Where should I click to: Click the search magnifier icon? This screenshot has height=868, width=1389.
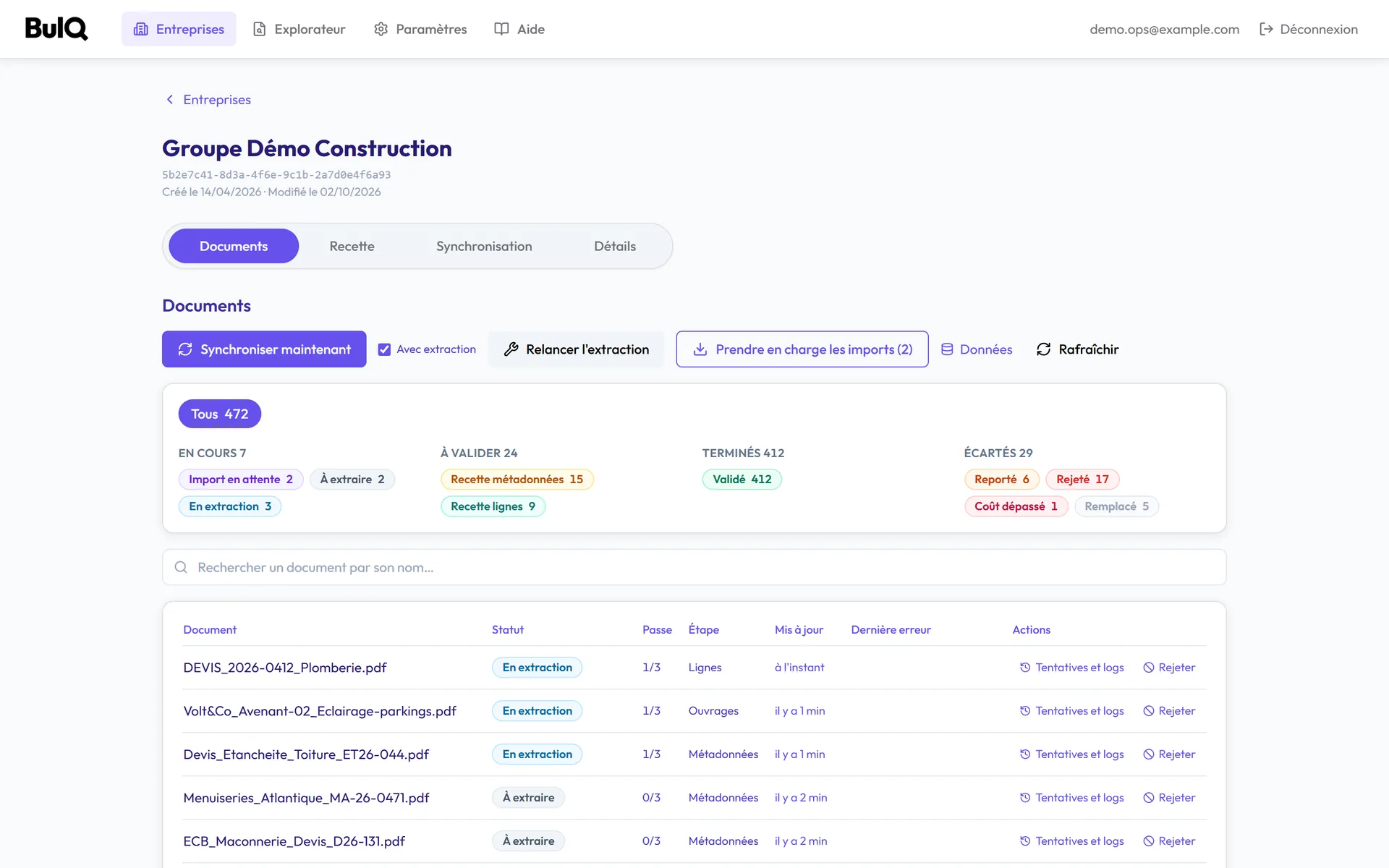pos(181,567)
